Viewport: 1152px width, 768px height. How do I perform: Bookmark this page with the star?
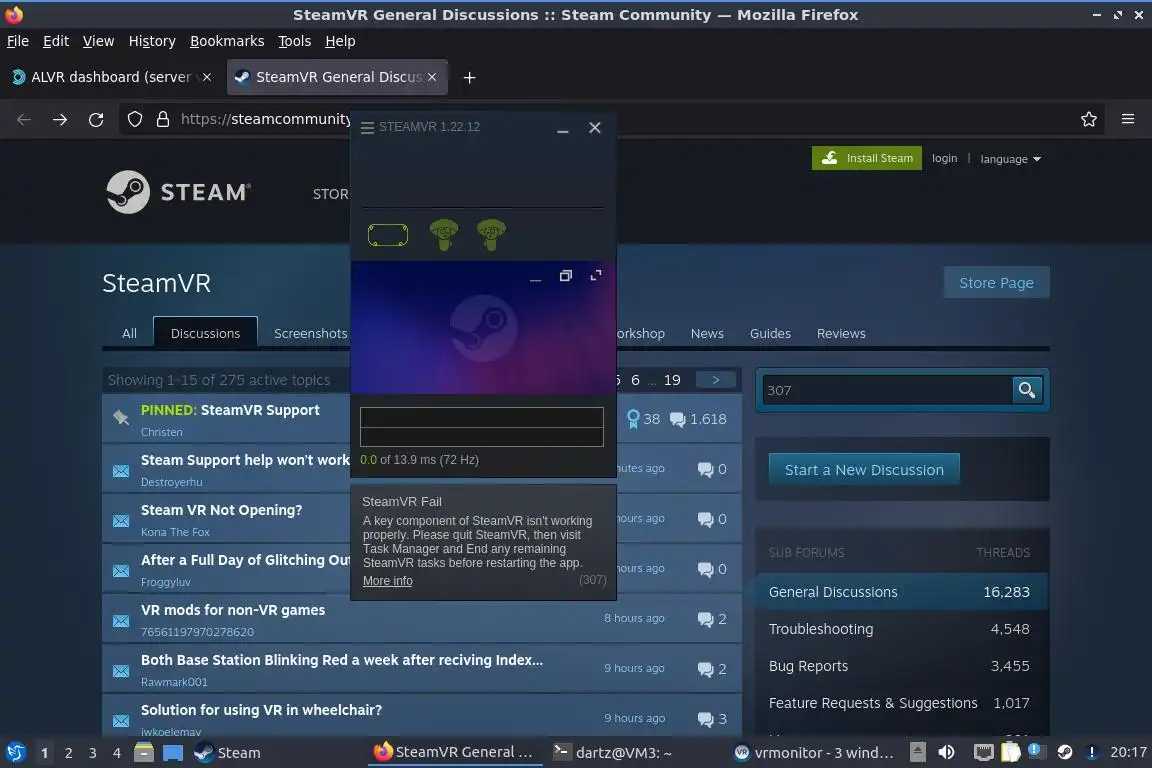[x=1089, y=119]
